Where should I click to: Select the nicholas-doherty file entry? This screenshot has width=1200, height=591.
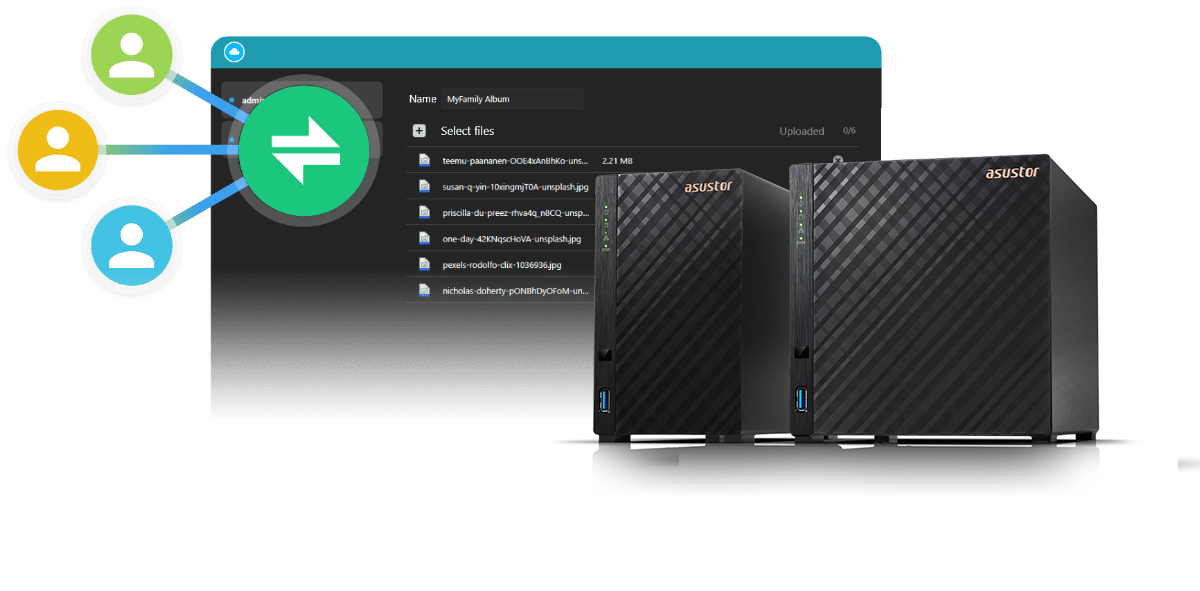pos(515,291)
